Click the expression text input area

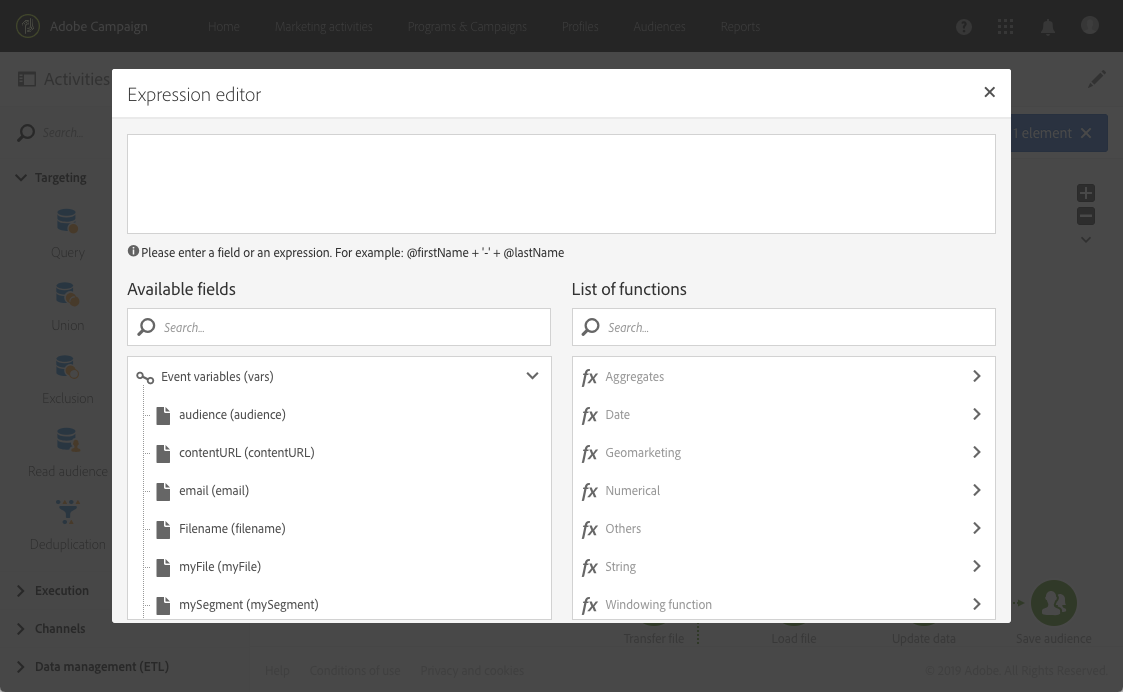(x=561, y=184)
